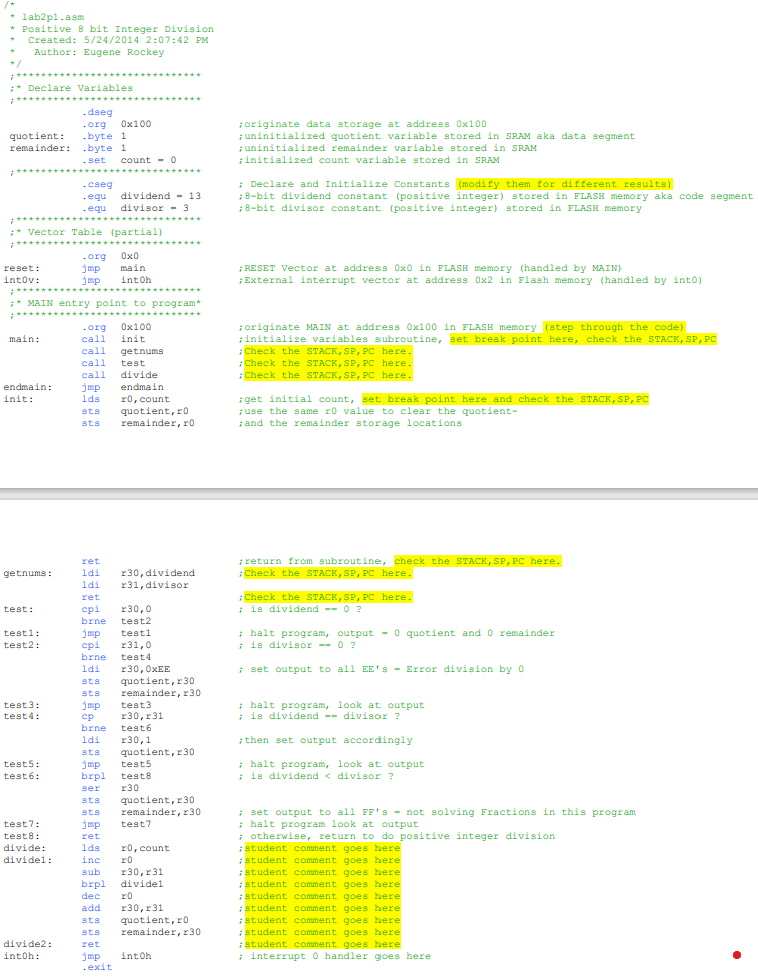Click the 'getnums:' label
The height and width of the screenshot is (978, 758).
(x=27, y=573)
